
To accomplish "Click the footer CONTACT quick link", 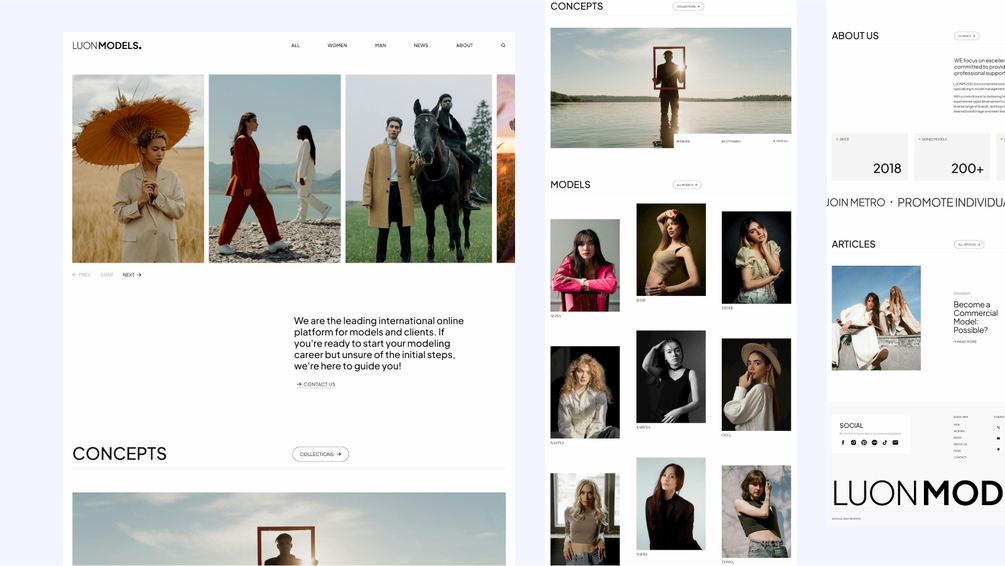I will pyautogui.click(x=959, y=457).
